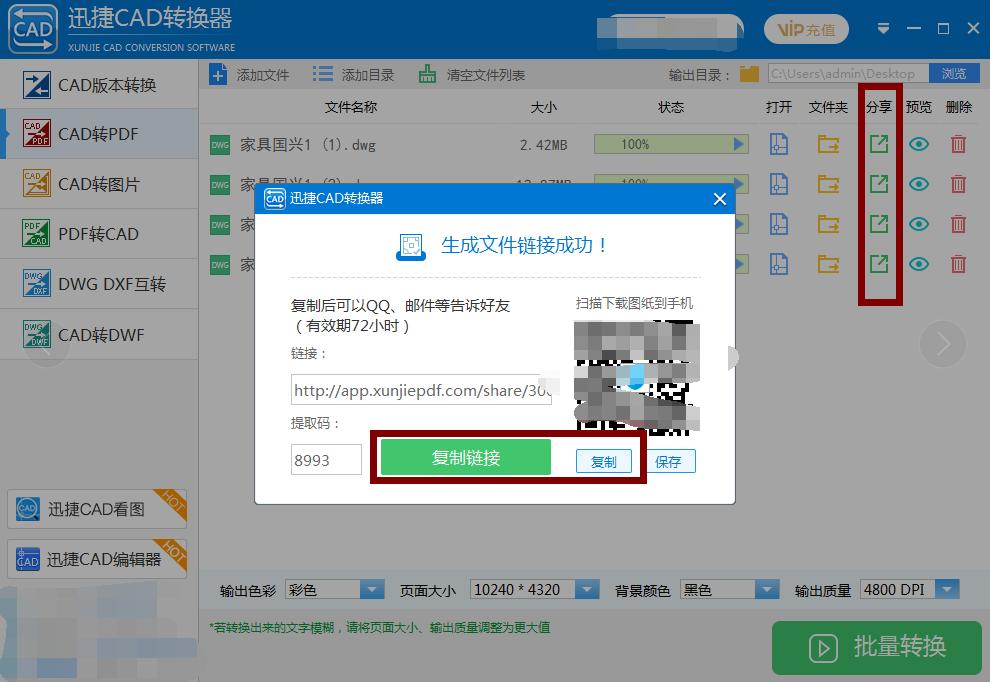
Task: Share the last converted file
Action: [x=878, y=264]
